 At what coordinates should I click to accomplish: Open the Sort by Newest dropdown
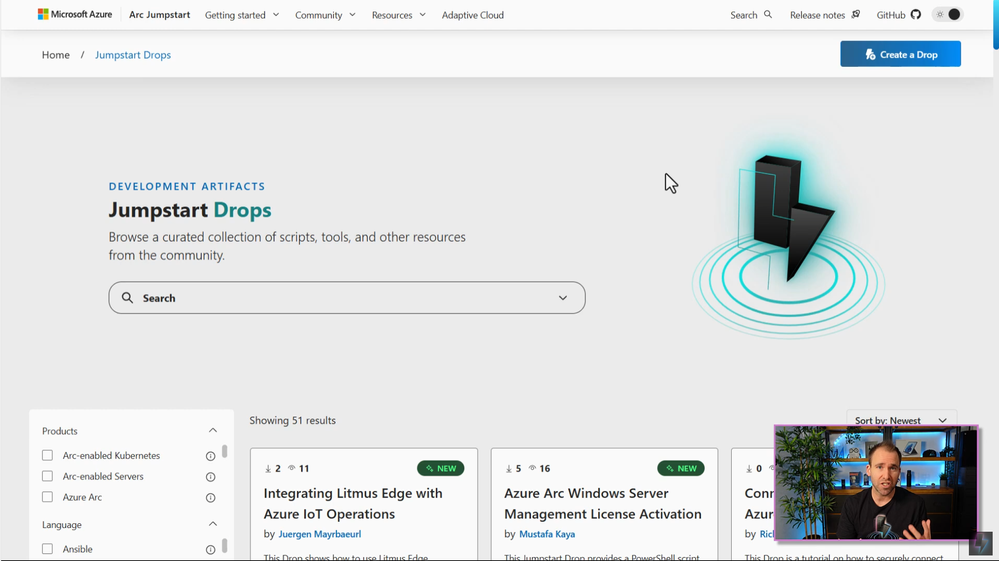tap(901, 420)
